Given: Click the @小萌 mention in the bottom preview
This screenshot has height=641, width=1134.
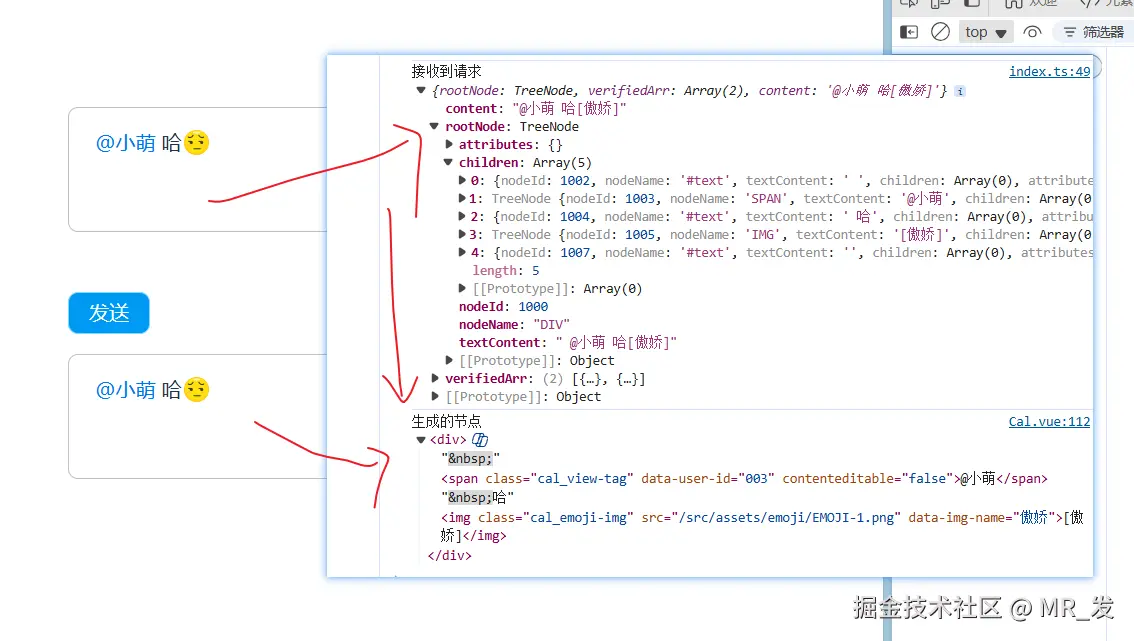Looking at the screenshot, I should 125,390.
